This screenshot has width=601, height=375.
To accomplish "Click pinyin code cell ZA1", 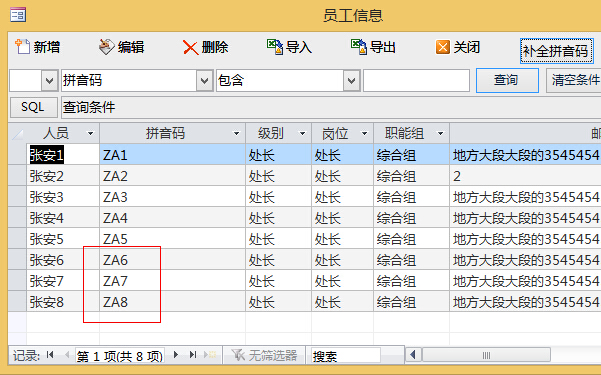I will pyautogui.click(x=172, y=155).
